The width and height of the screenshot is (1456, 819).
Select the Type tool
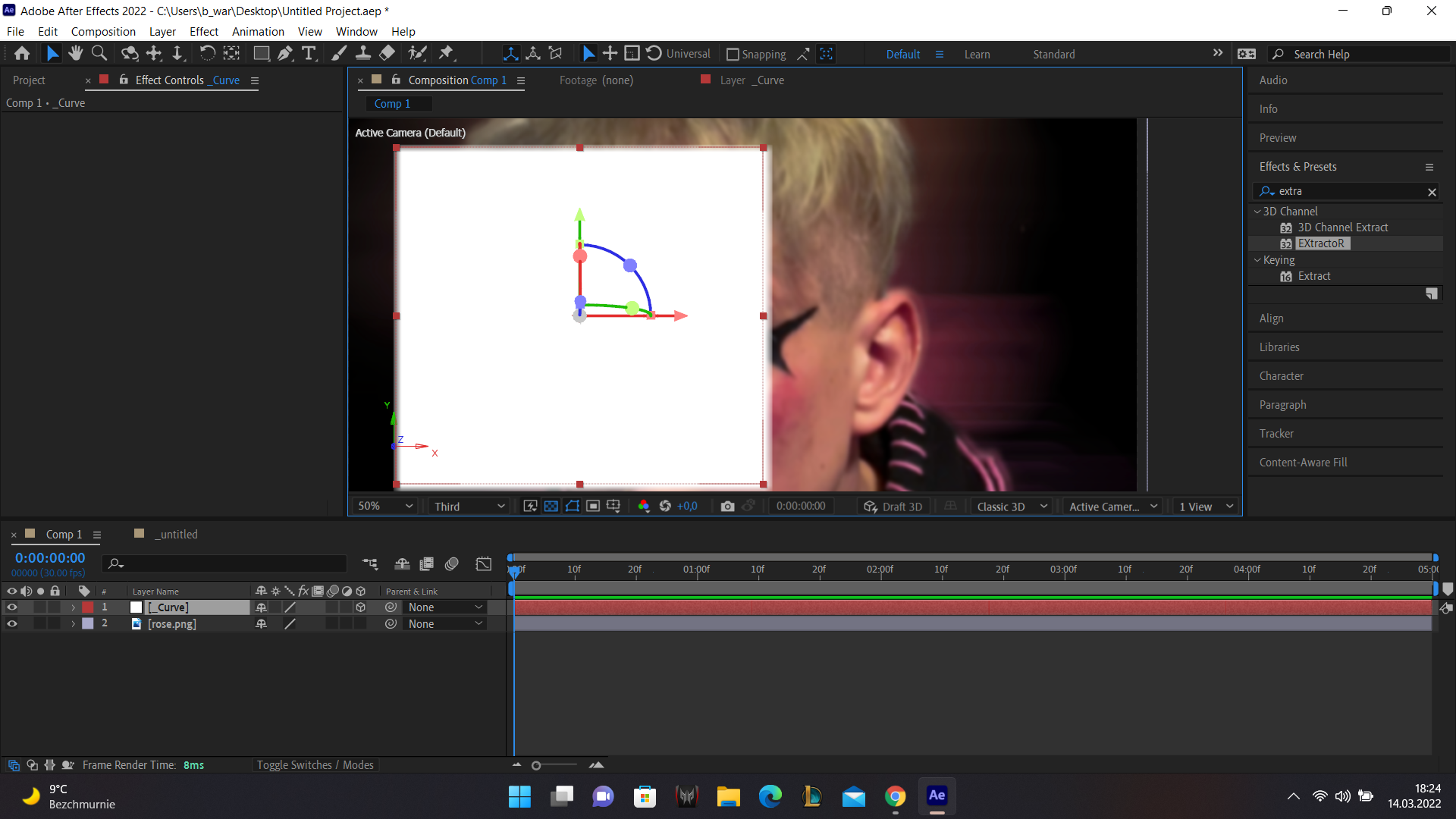tap(309, 53)
